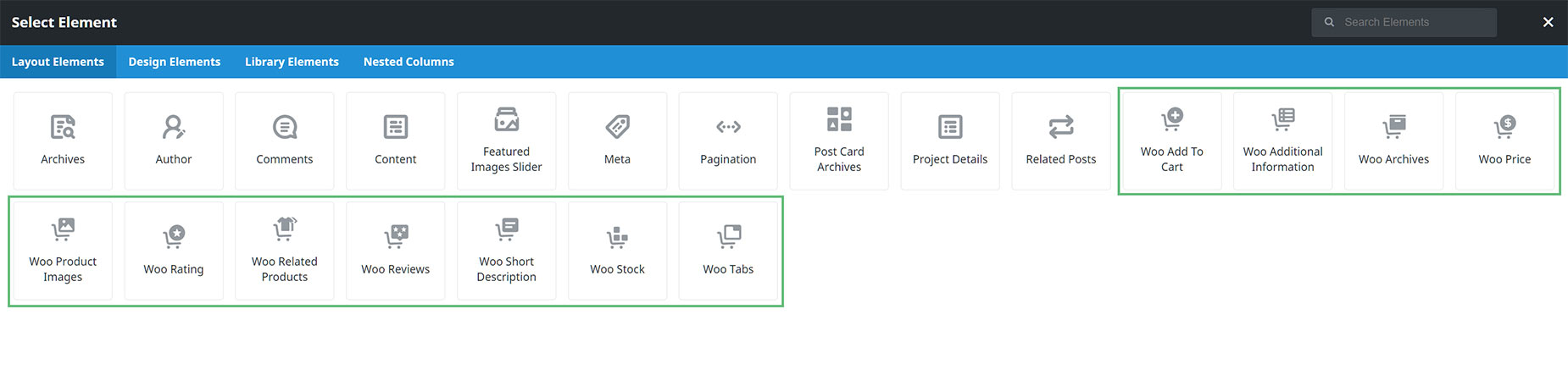The height and width of the screenshot is (375, 1568).
Task: Pick the Meta tag element
Action: coord(618,141)
